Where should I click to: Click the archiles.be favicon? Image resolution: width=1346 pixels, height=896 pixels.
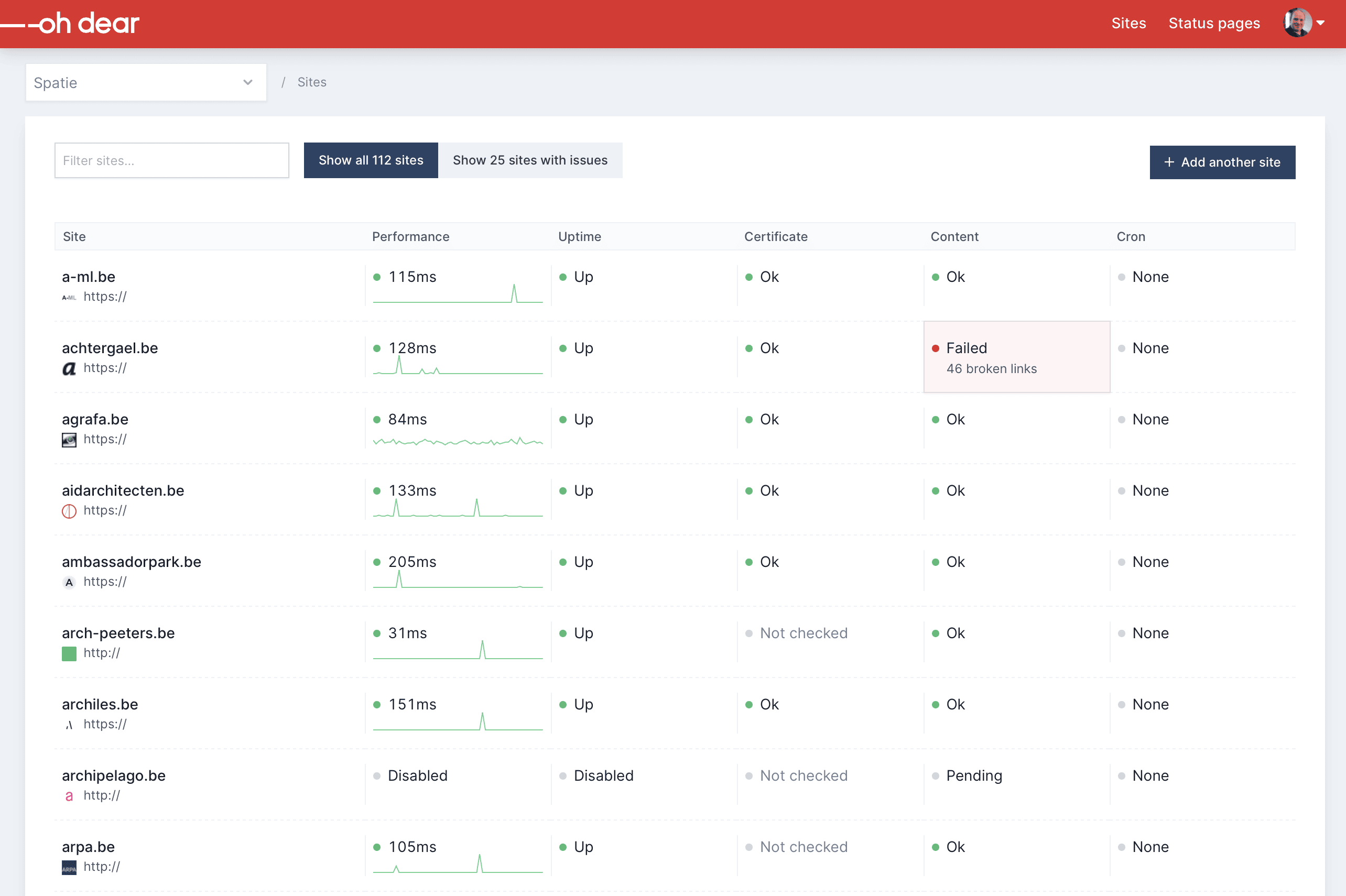tap(69, 725)
